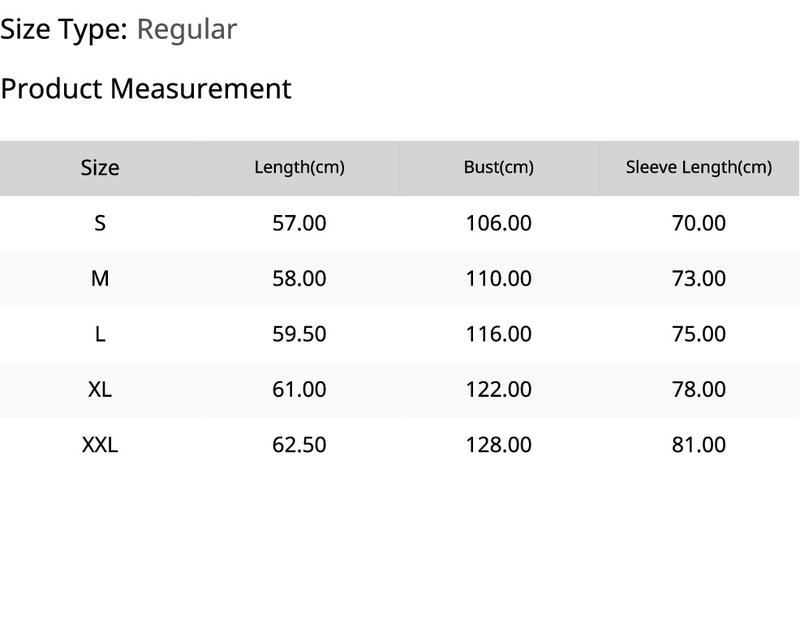Click the 128.00 bust value
800x637 pixels.
(499, 445)
